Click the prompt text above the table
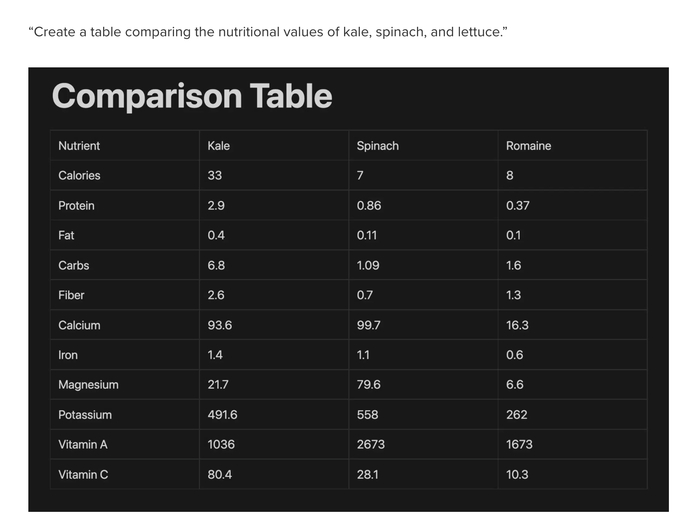700x530 pixels. [268, 33]
